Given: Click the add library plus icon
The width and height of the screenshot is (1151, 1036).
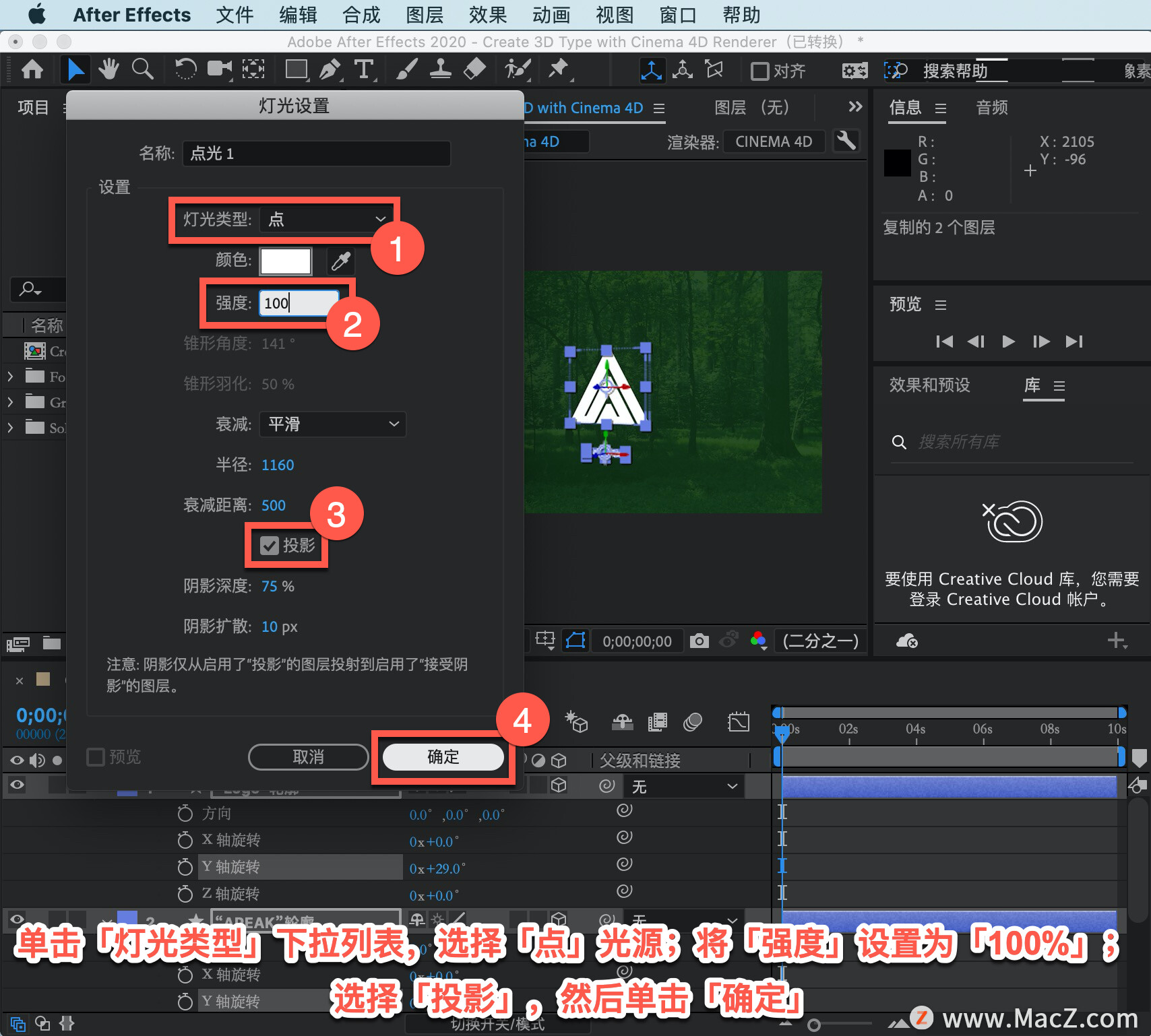Looking at the screenshot, I should click(x=1117, y=640).
